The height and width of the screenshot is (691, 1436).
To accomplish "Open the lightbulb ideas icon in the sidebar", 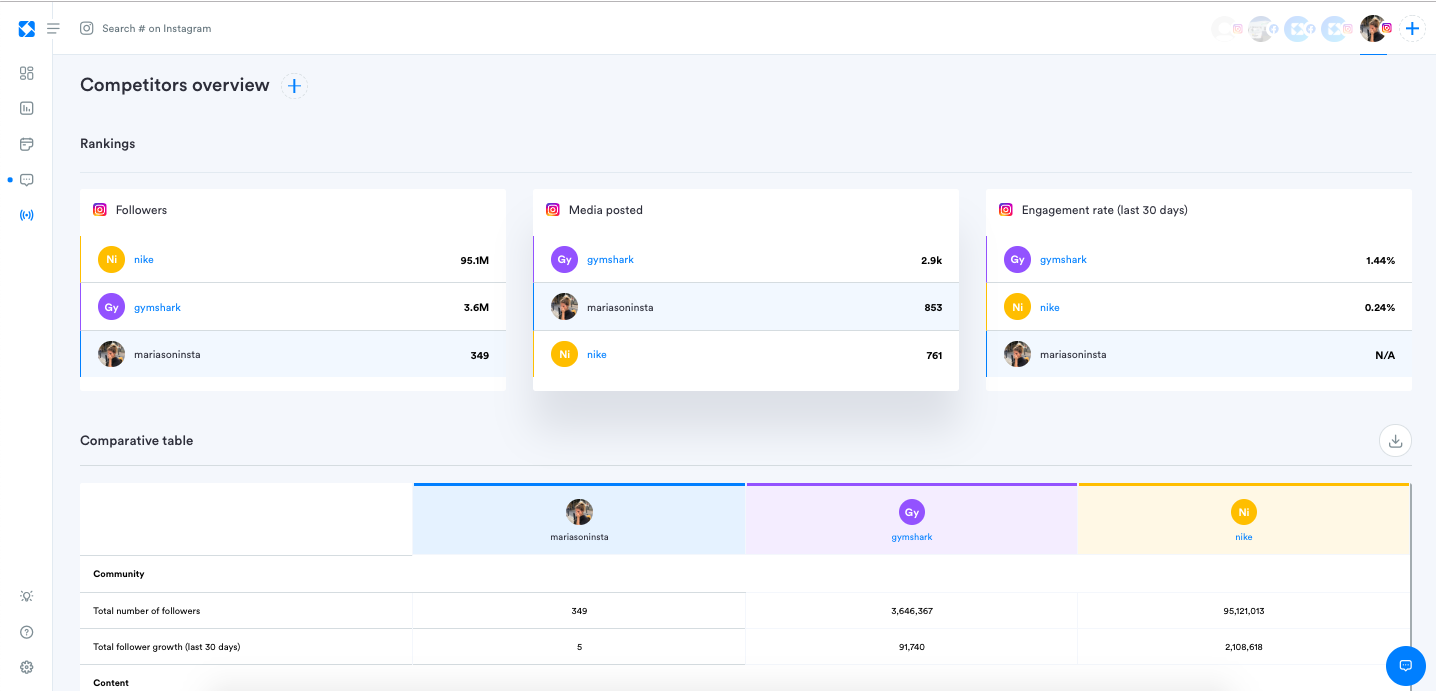I will click(x=27, y=596).
